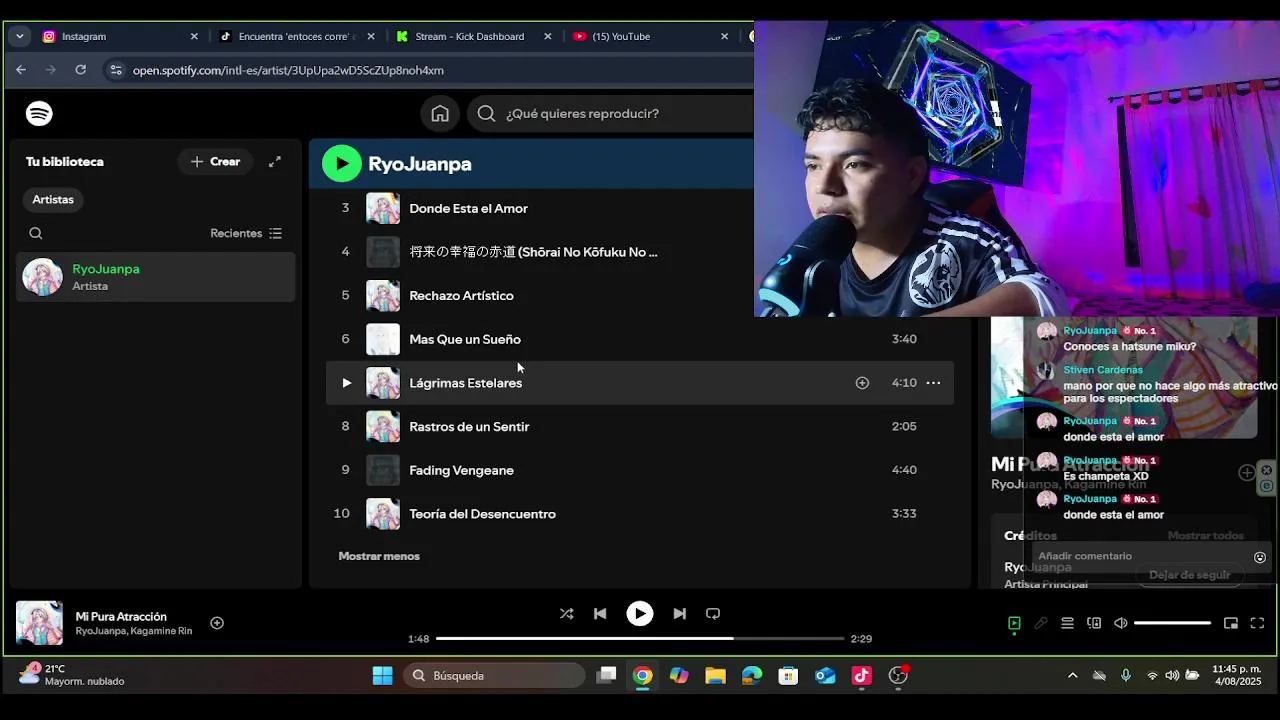Viewport: 1280px width, 720px height.
Task: Select the Japanese-titled track number 4
Action: (533, 252)
